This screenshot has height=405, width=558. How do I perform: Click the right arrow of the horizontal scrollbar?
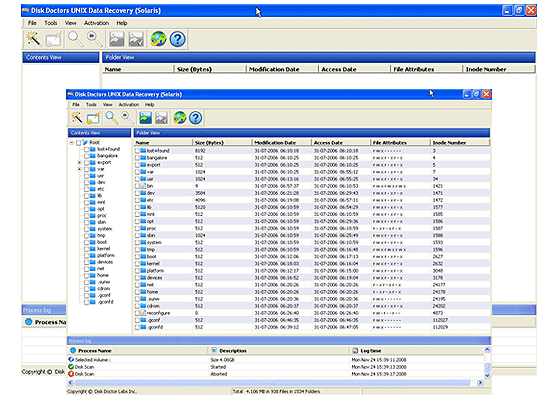coord(480,383)
